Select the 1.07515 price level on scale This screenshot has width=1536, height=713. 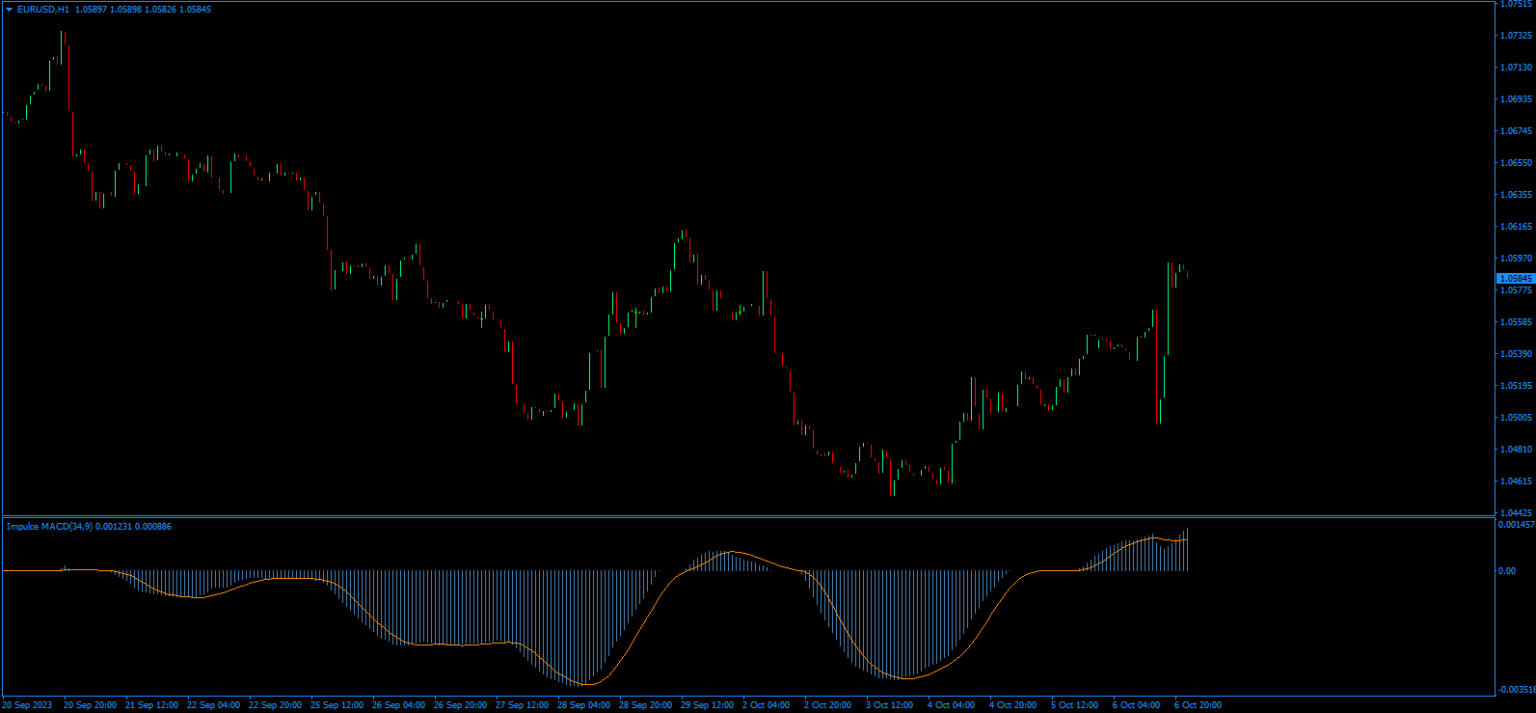(1515, 5)
